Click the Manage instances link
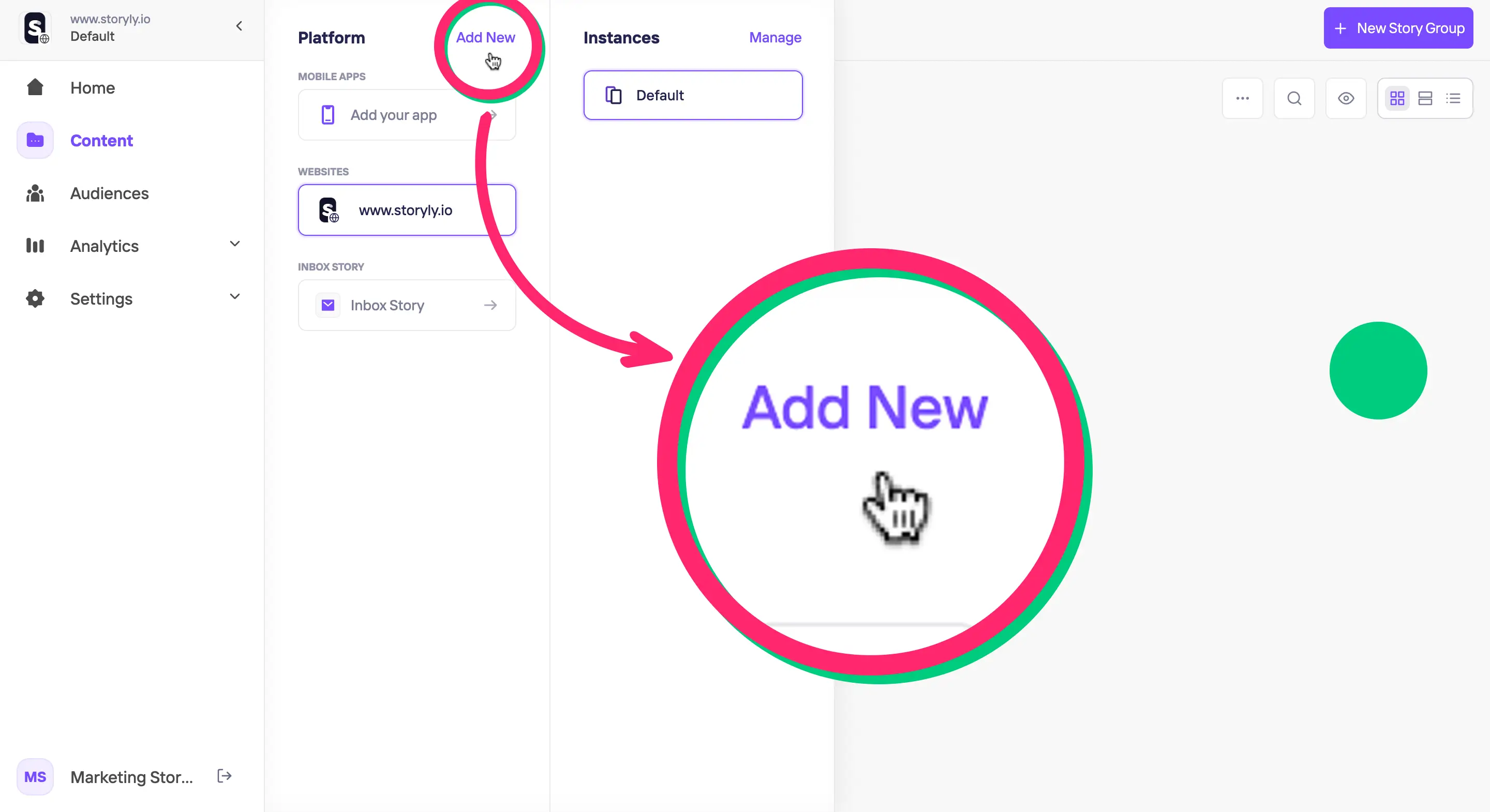 coord(776,37)
